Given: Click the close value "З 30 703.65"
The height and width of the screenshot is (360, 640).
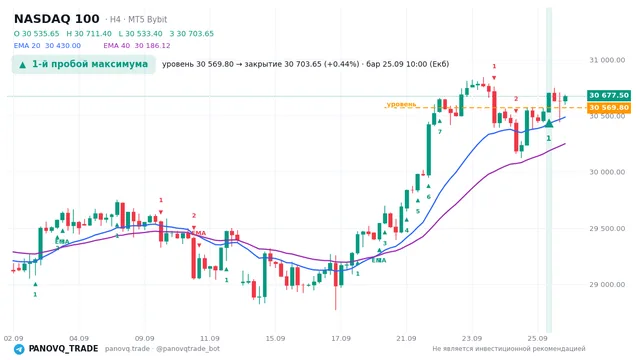Looking at the screenshot, I should (x=191, y=33).
